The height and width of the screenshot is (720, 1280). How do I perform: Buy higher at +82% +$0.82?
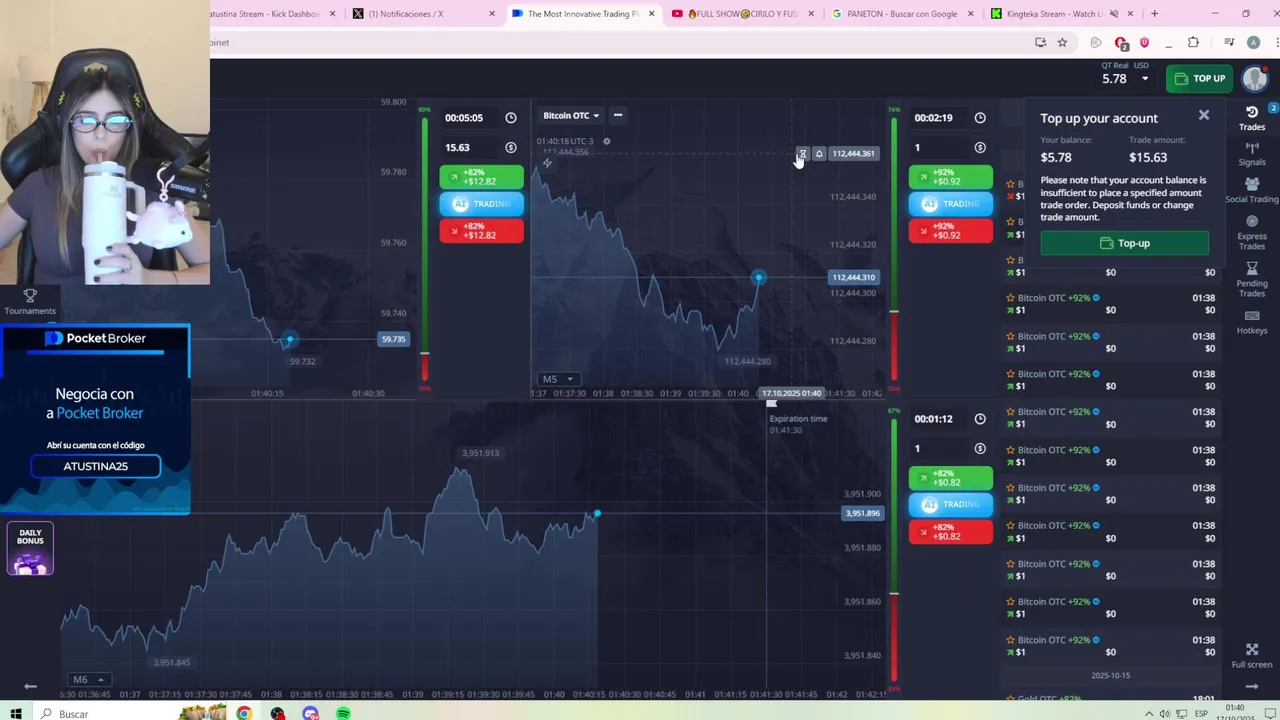(950, 478)
